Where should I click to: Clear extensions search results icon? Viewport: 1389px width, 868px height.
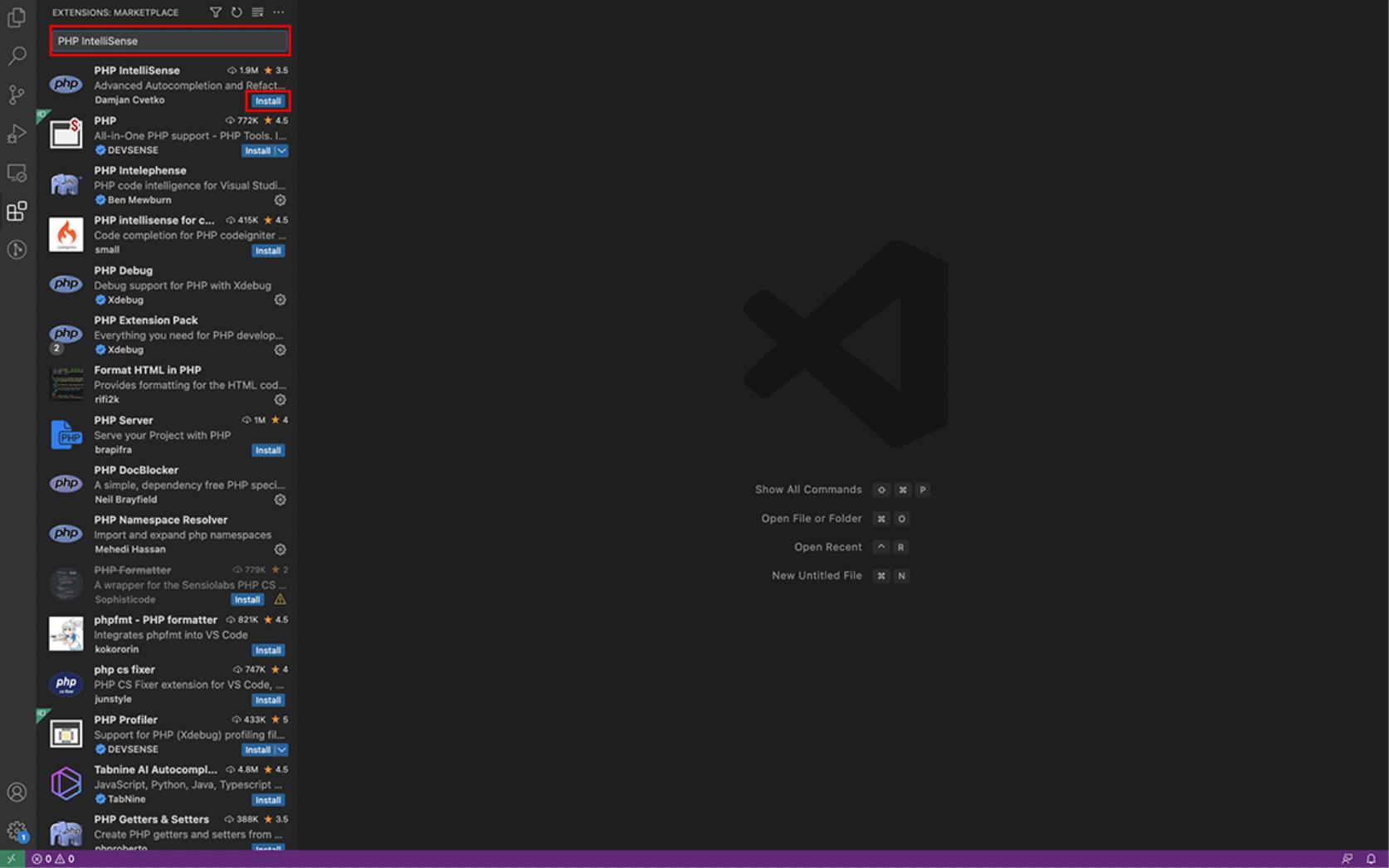257,12
